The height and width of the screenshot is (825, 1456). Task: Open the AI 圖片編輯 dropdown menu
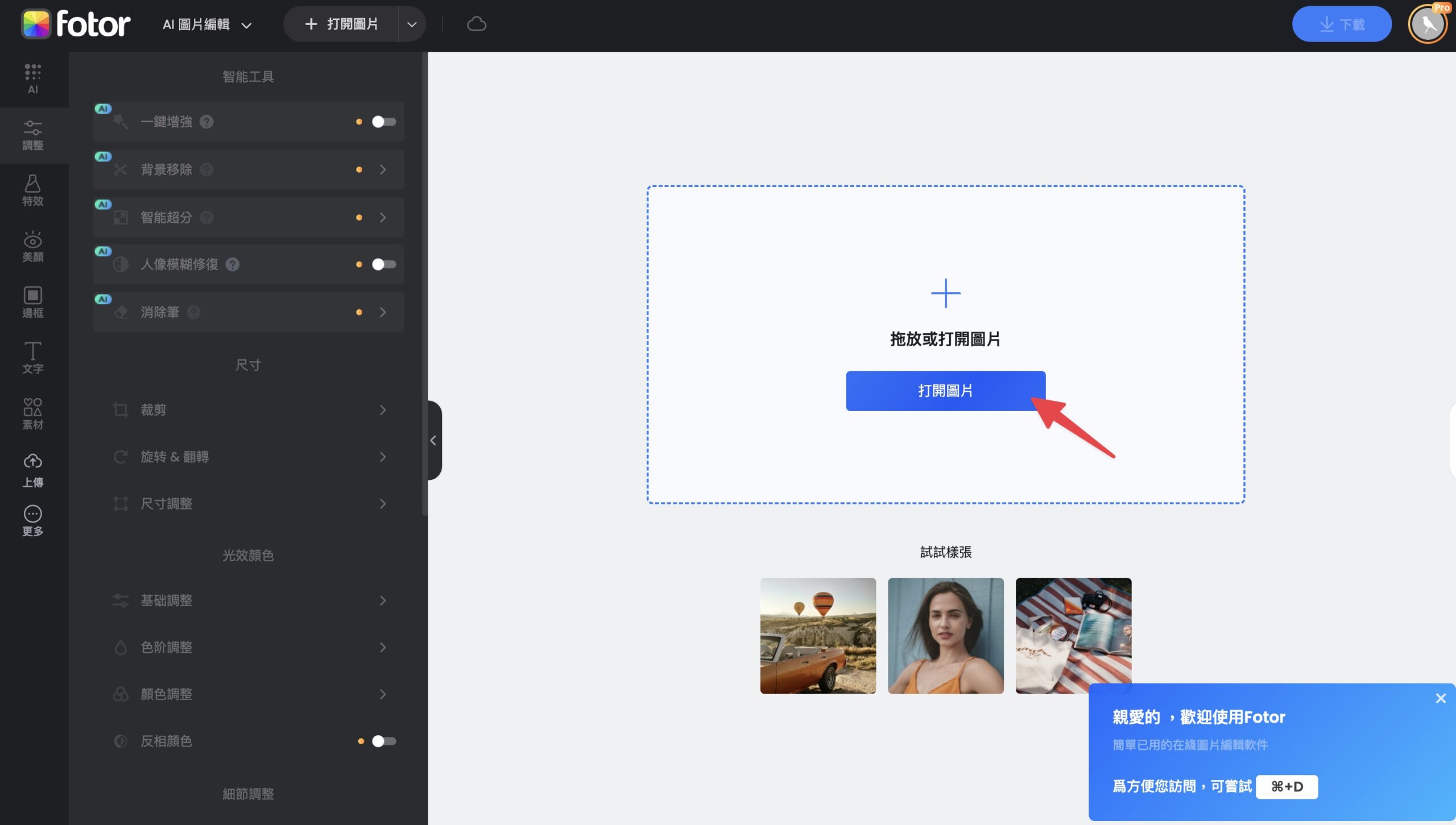pos(207,24)
